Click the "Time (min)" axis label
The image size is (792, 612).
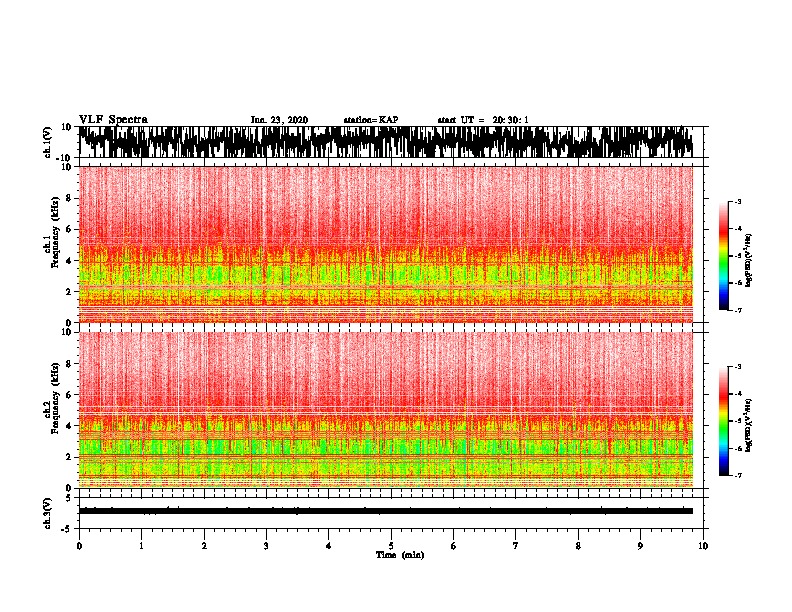coord(400,555)
